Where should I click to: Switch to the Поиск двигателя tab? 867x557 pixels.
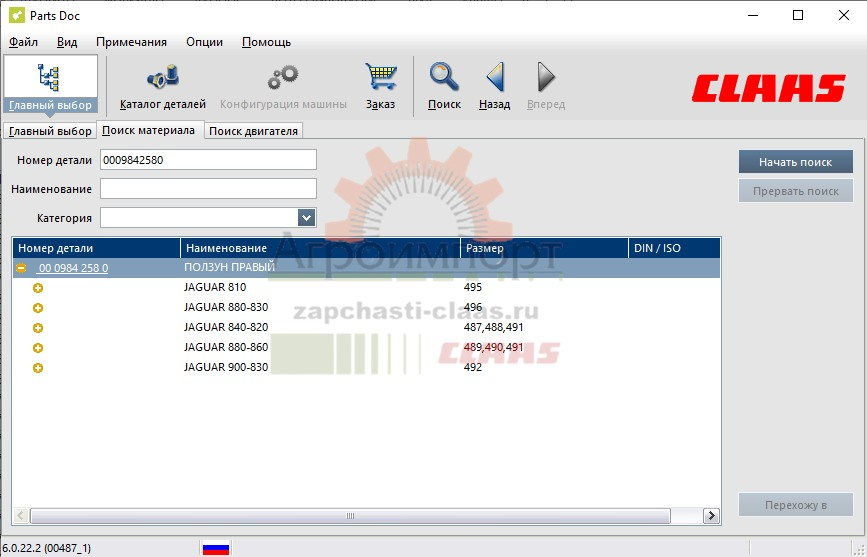point(253,131)
